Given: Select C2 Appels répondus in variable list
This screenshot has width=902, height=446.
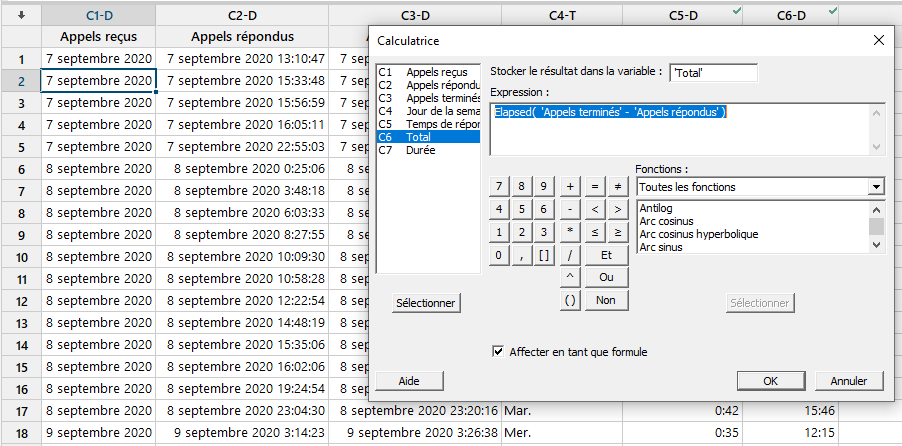Looking at the screenshot, I should pos(427,85).
